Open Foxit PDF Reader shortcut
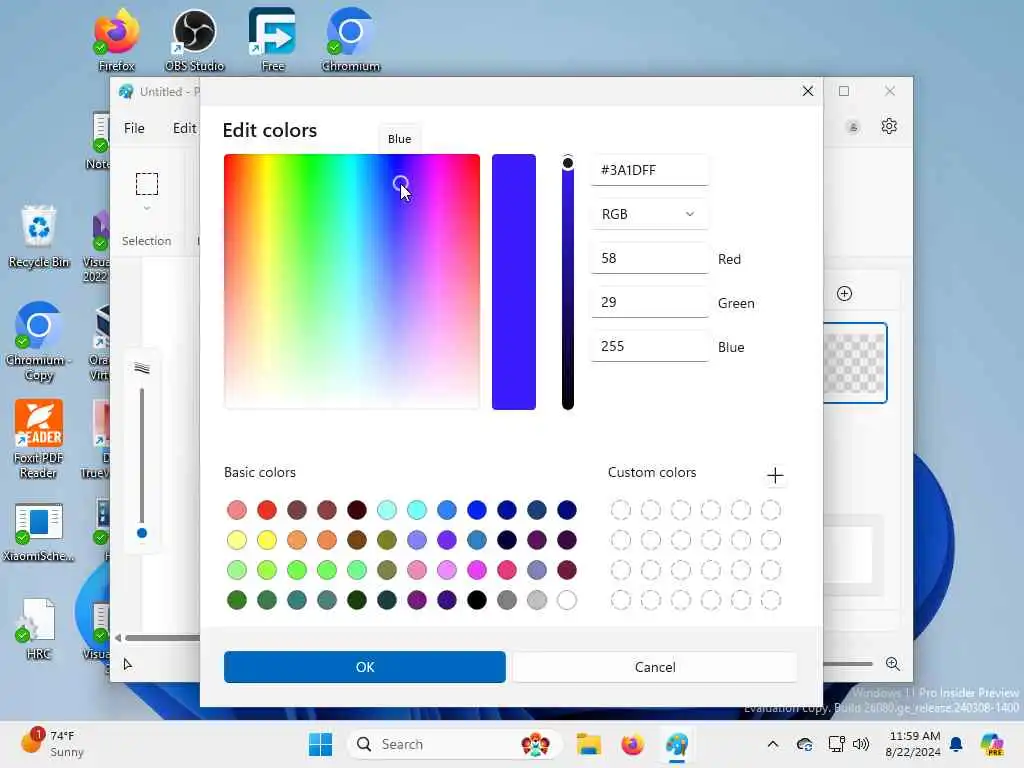 39,439
